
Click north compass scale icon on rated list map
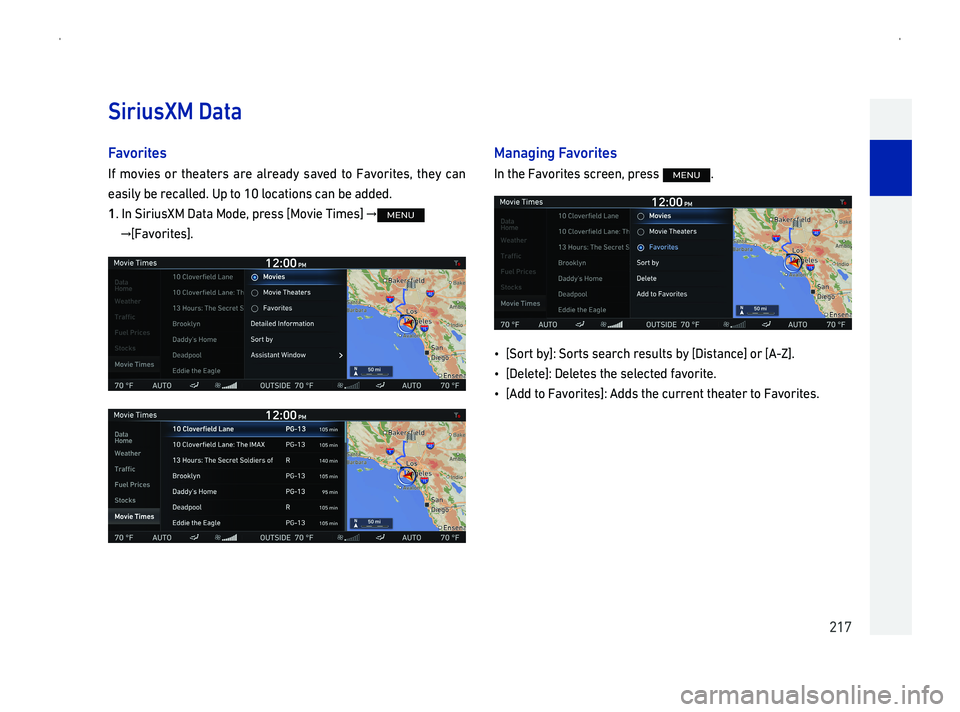pos(356,523)
